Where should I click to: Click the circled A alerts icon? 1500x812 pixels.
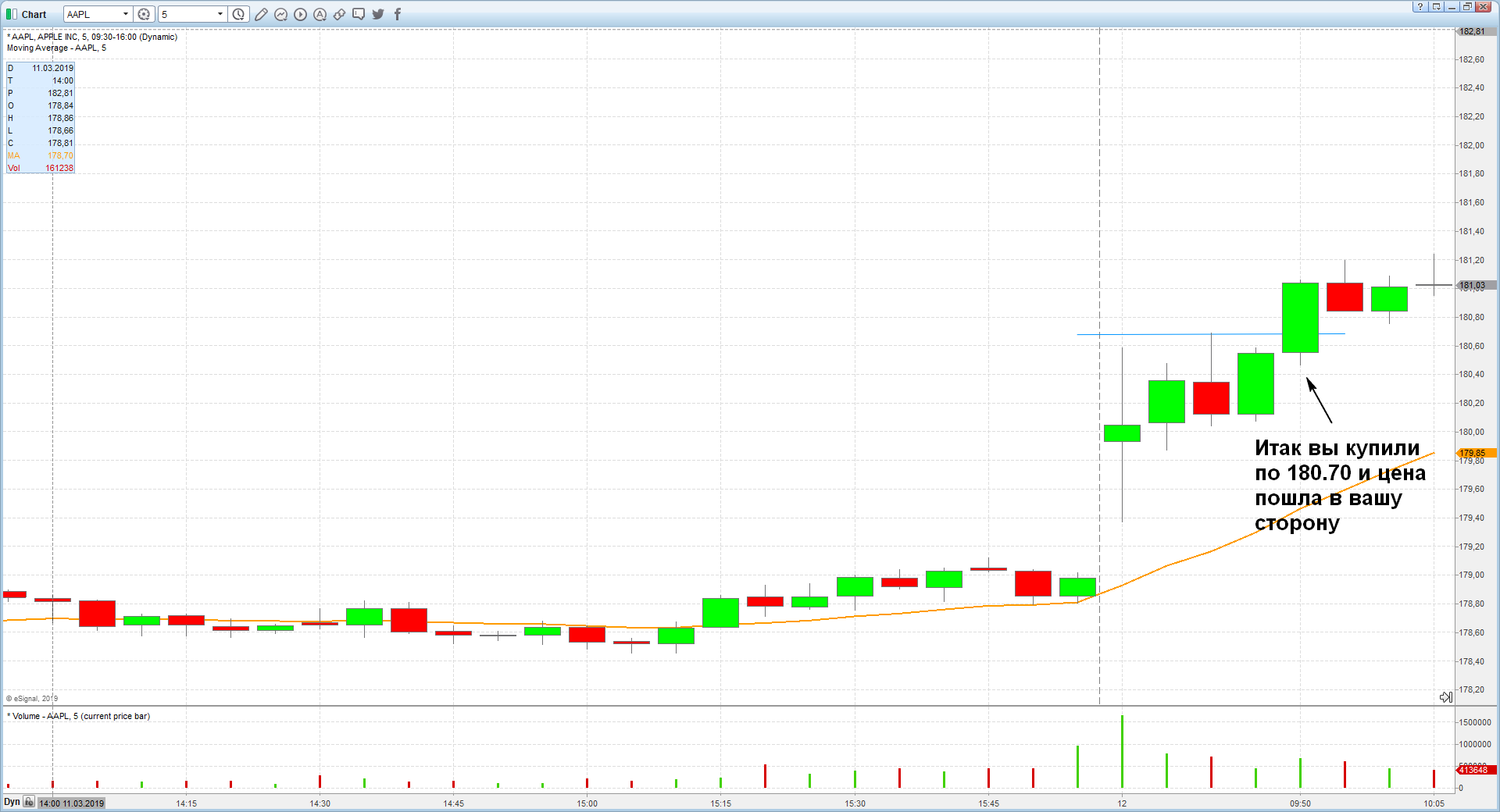pos(320,14)
